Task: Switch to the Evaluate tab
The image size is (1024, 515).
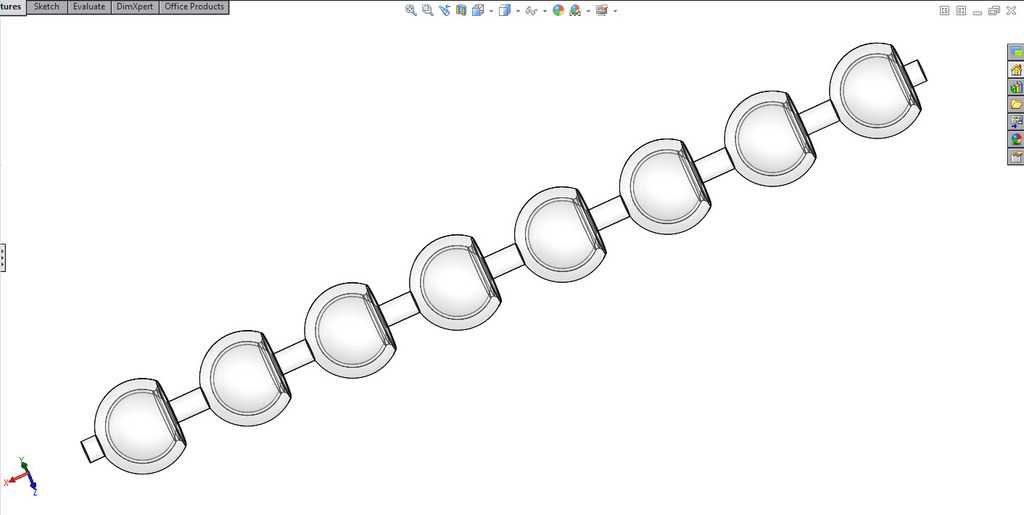Action: tap(88, 7)
